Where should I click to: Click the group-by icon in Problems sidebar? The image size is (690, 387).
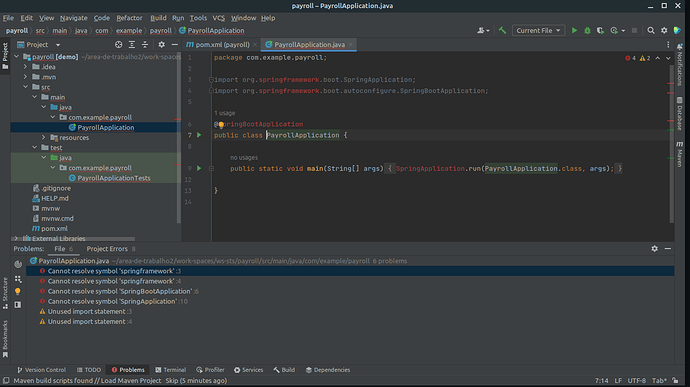[18, 279]
